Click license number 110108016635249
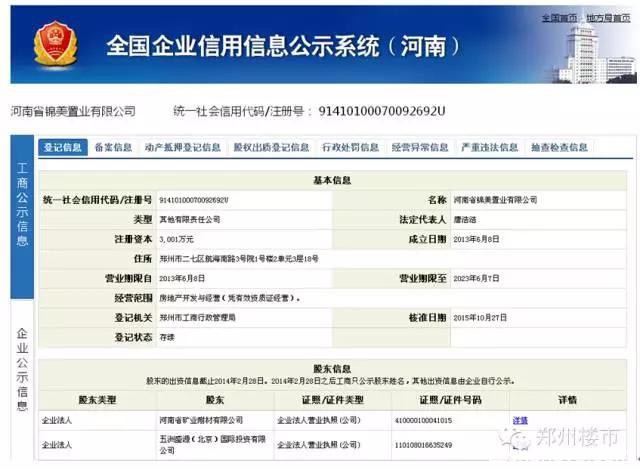The width and height of the screenshot is (640, 470). pos(423,445)
